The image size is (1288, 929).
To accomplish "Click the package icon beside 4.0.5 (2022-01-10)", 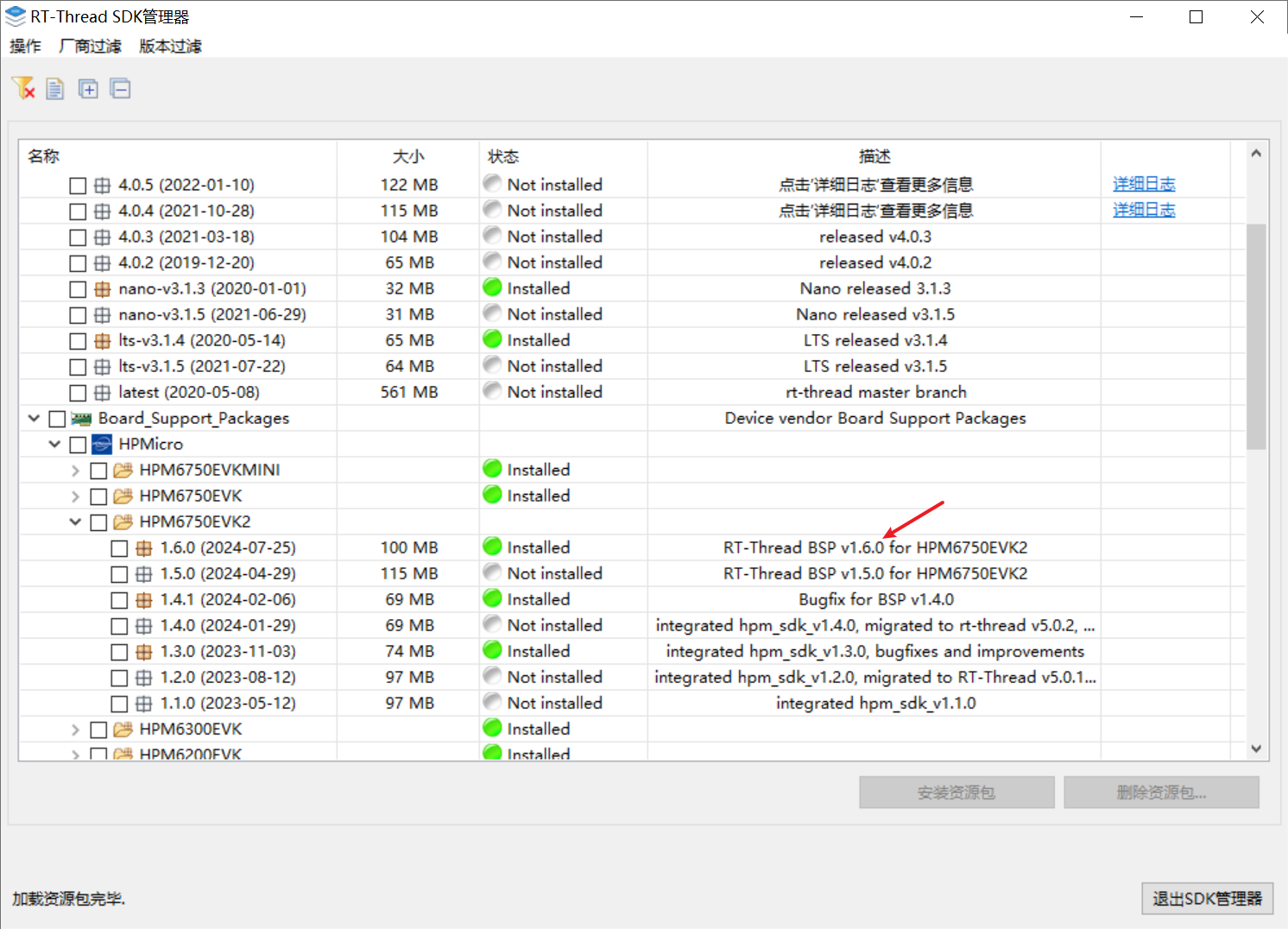I will pos(103,186).
